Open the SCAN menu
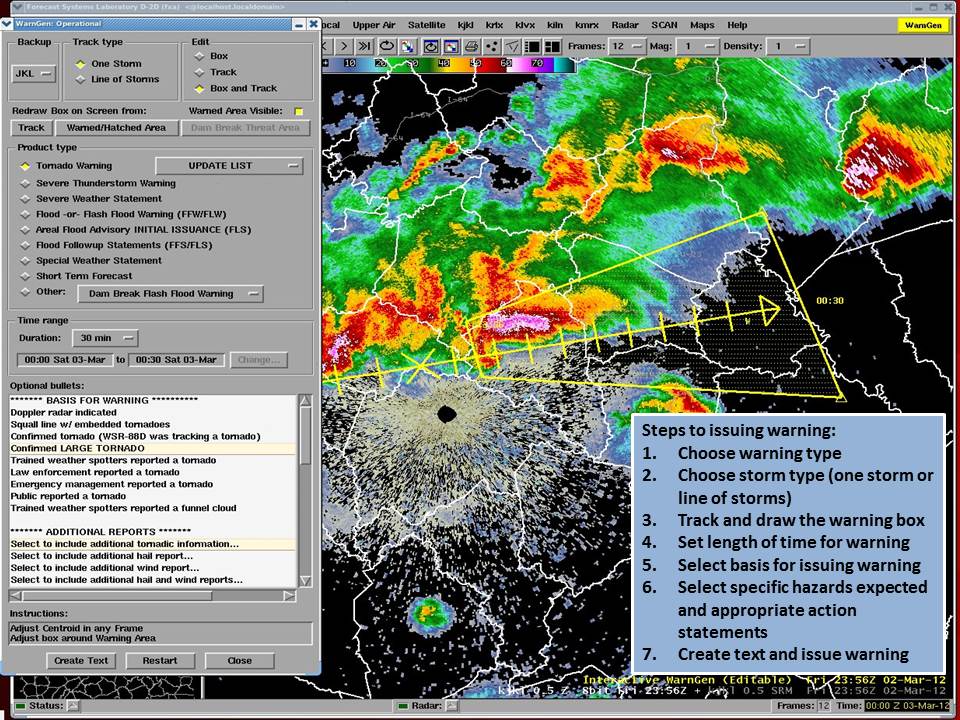Image resolution: width=960 pixels, height=720 pixels. click(x=664, y=25)
